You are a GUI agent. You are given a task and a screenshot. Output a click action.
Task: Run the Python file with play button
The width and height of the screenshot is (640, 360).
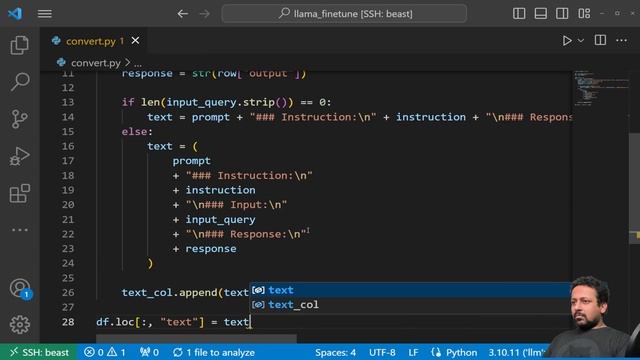(x=567, y=40)
